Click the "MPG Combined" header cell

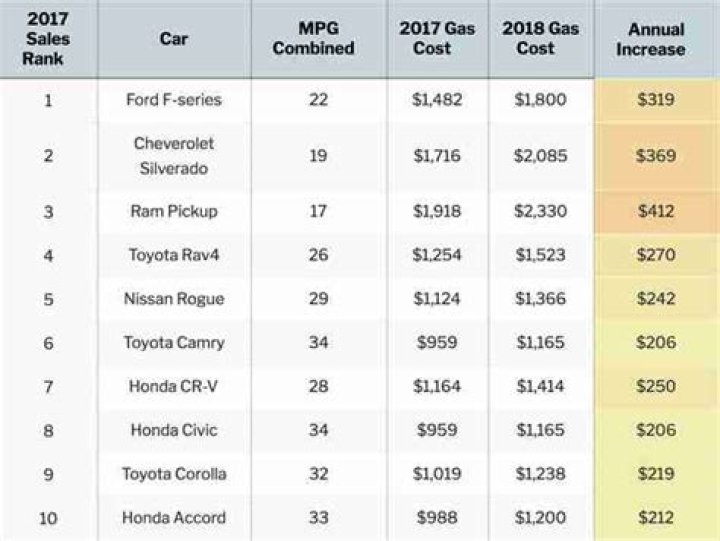[318, 39]
